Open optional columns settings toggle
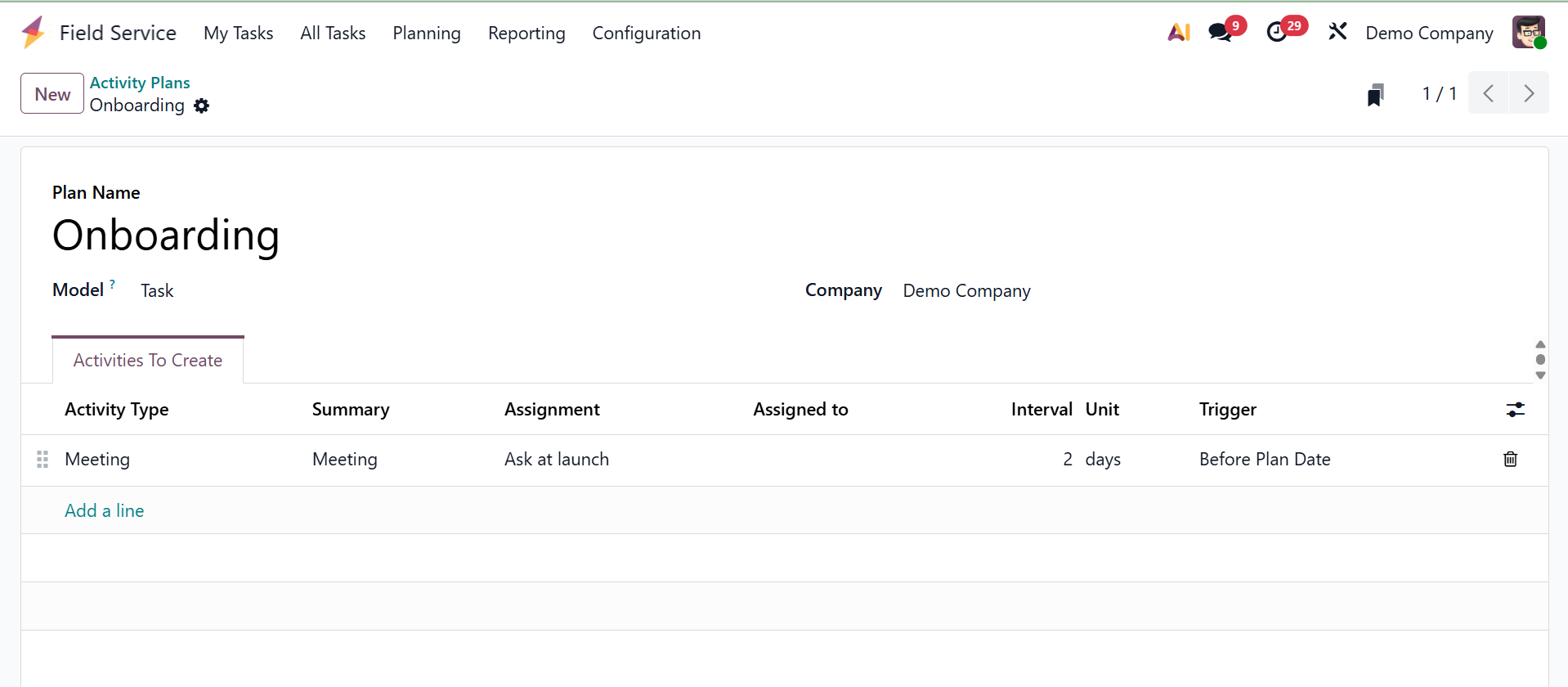The image size is (1568, 687). [1515, 410]
